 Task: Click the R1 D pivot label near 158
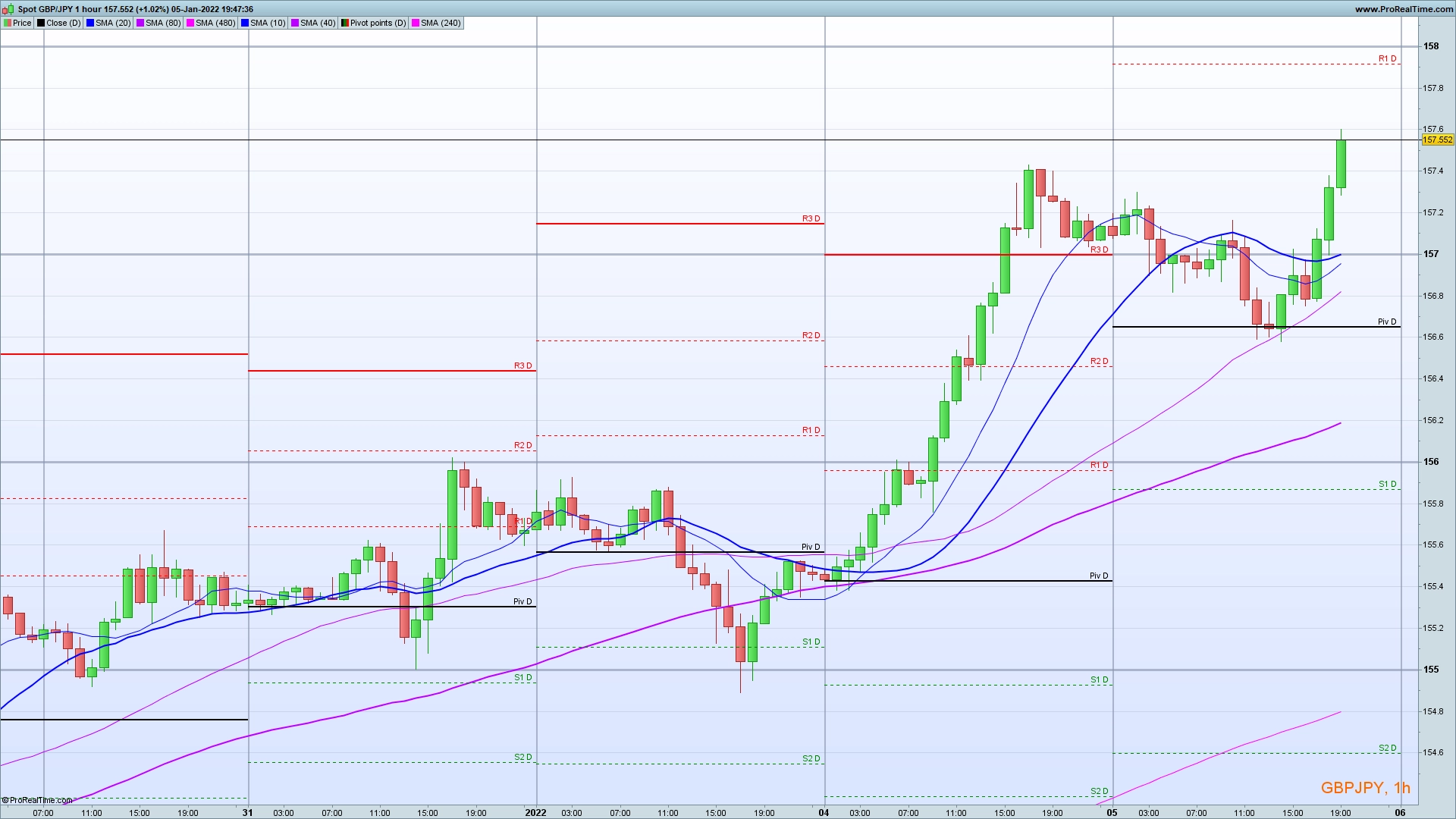[x=1387, y=58]
